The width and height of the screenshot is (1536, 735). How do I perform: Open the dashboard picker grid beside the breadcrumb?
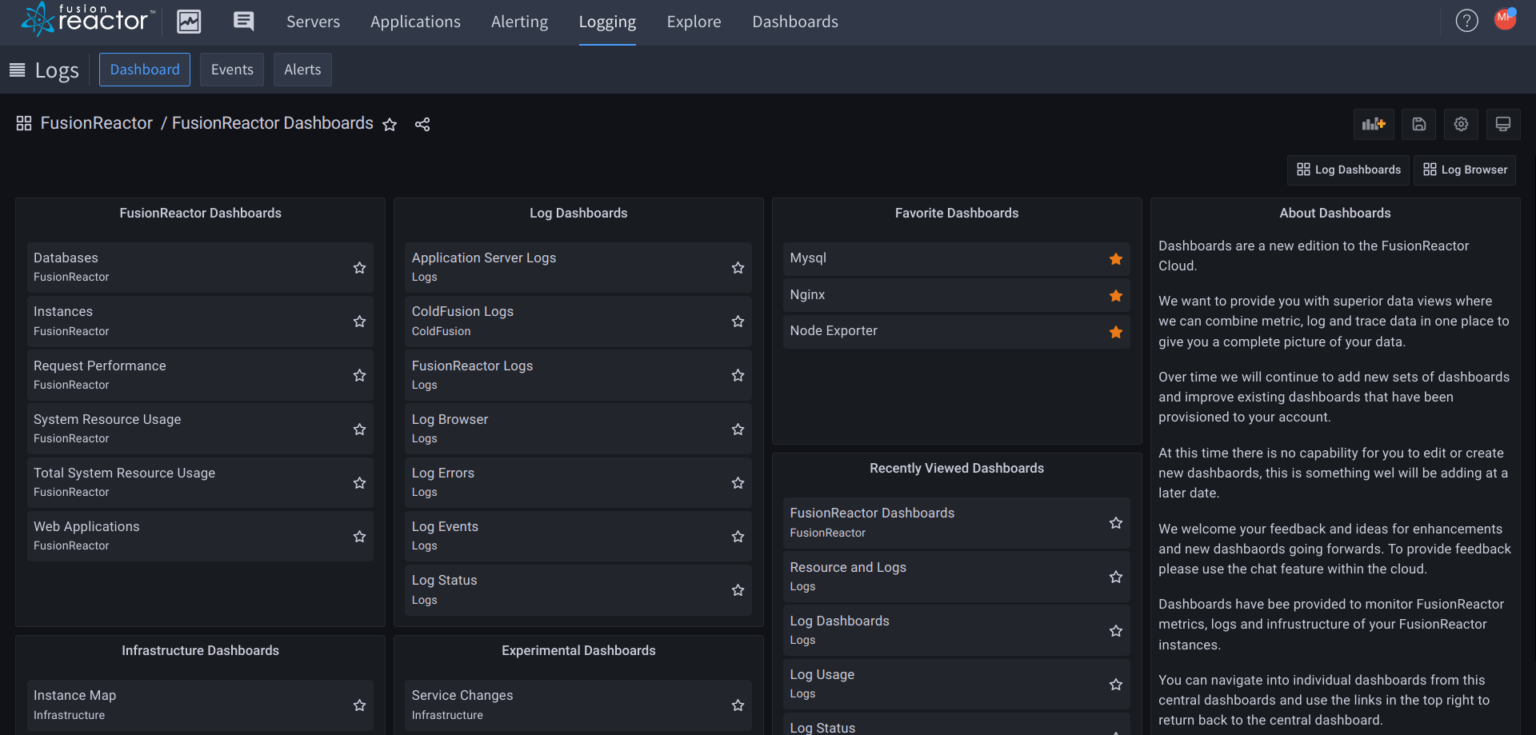[23, 123]
